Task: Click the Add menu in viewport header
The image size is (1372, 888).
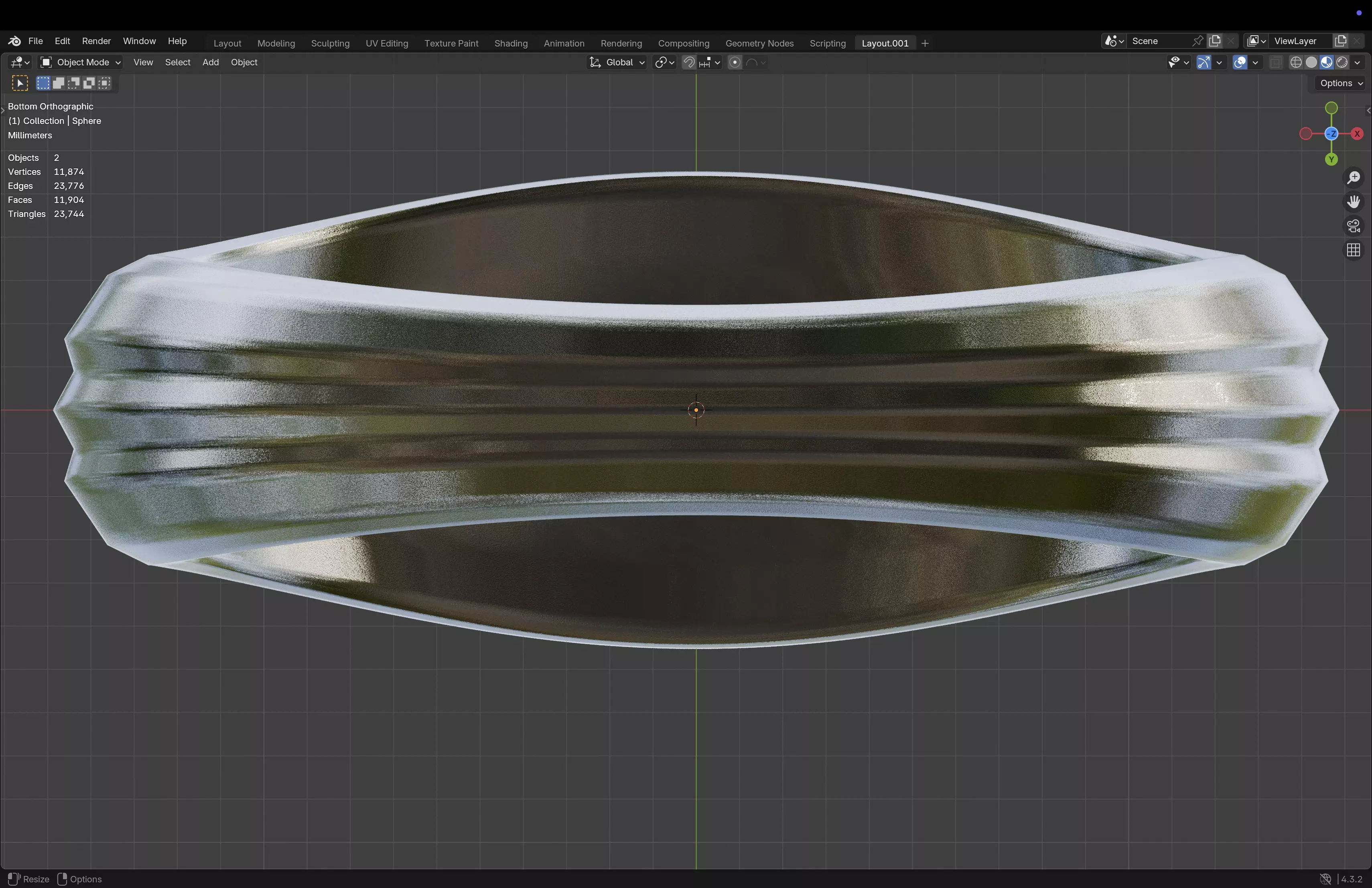Action: pyautogui.click(x=210, y=62)
